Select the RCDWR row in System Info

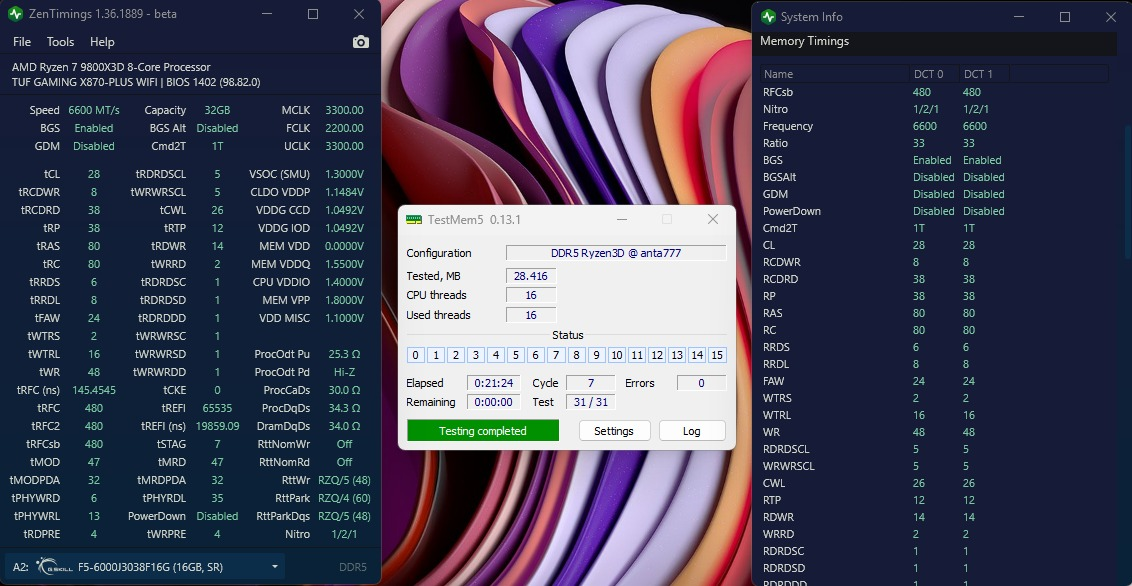(x=934, y=262)
